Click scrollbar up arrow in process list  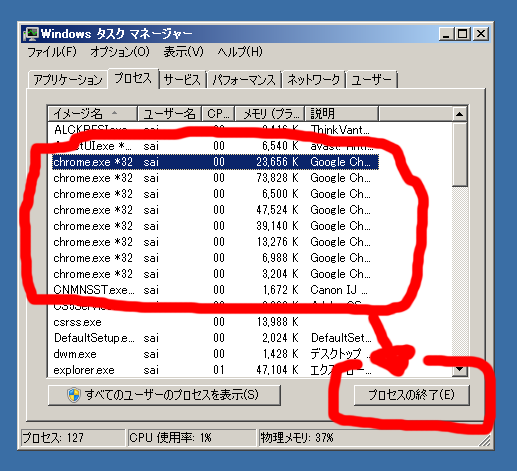click(x=460, y=114)
